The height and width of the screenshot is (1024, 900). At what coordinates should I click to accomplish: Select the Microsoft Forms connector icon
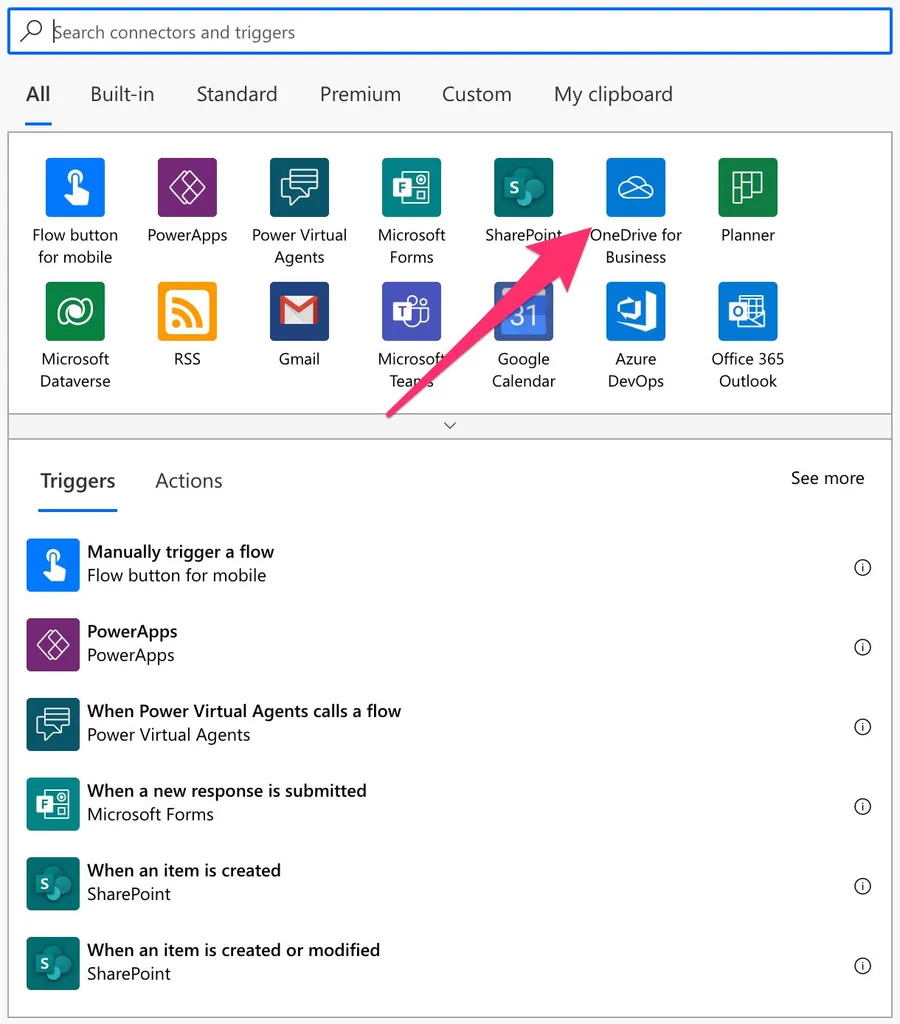click(411, 188)
